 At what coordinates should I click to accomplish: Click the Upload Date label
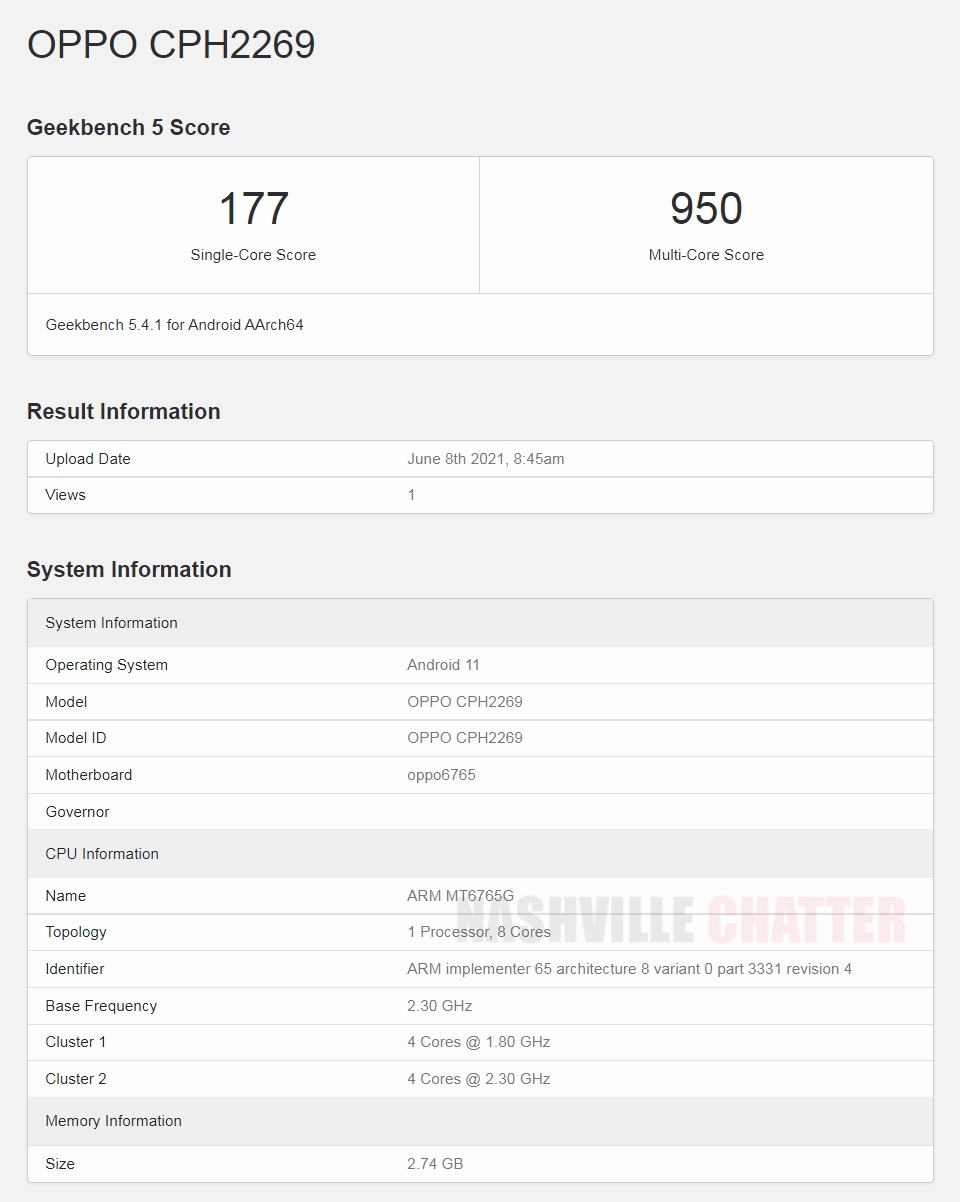point(88,459)
